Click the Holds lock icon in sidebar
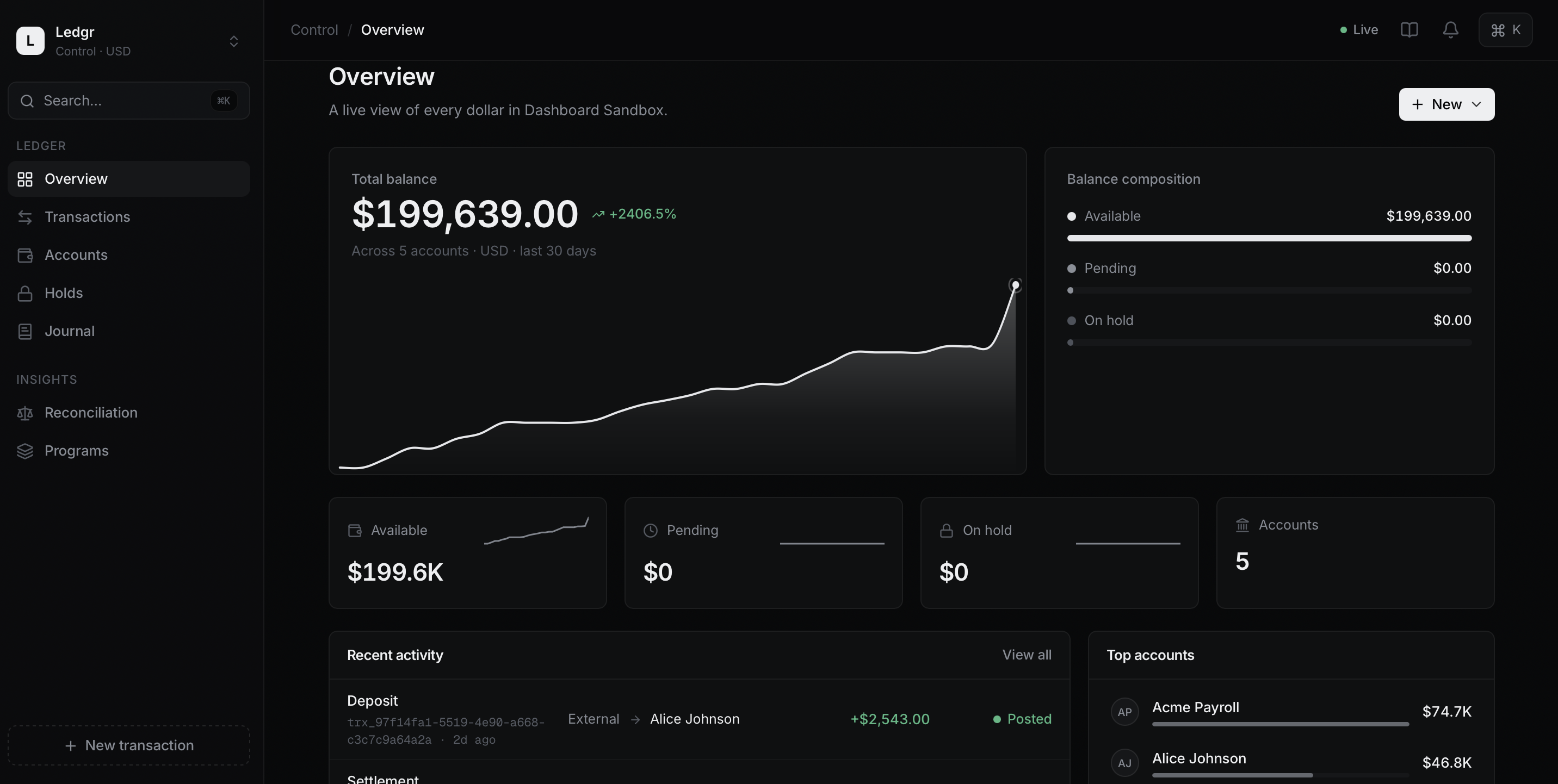 click(25, 293)
